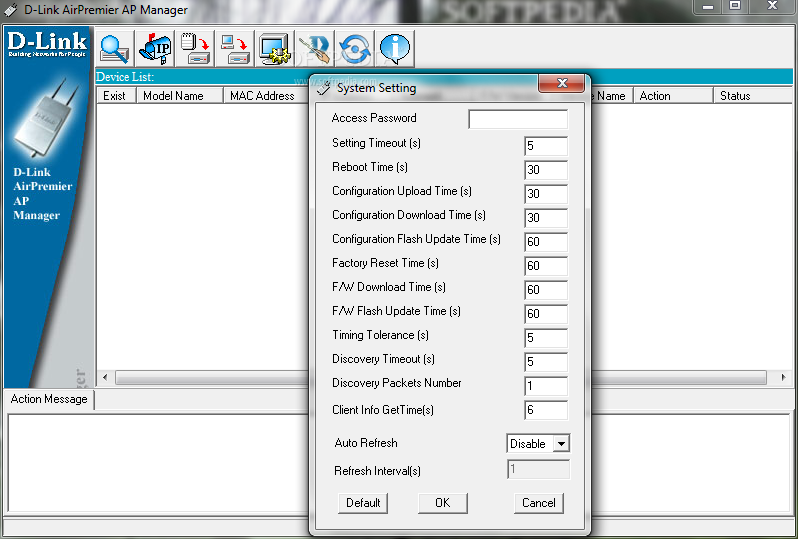798x539 pixels.
Task: Click the F/W Flash Update Time field
Action: (x=546, y=314)
